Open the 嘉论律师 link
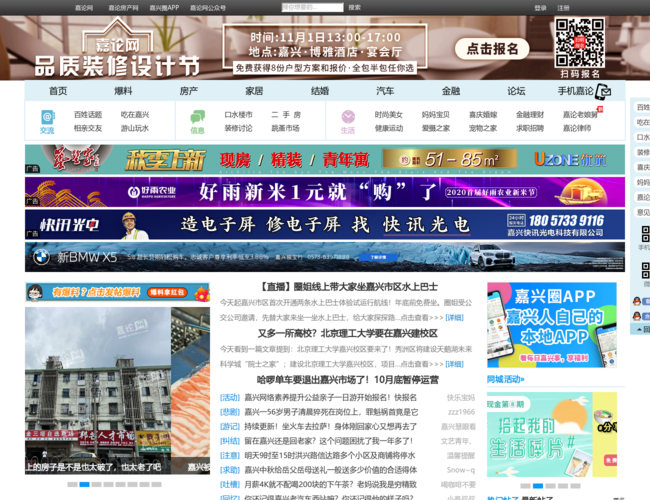Image resolution: width=650 pixels, height=500 pixels. pyautogui.click(x=577, y=128)
